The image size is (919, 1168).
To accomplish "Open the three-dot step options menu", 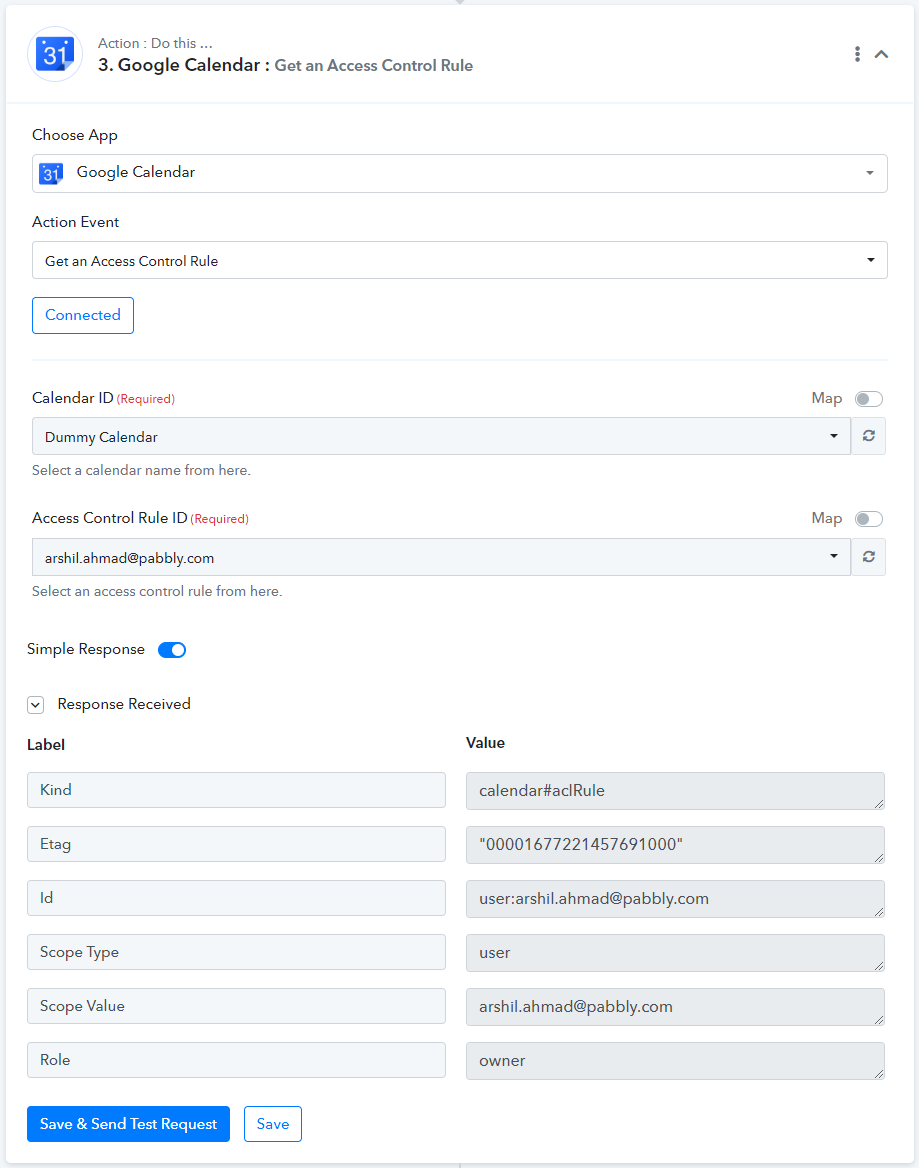I will [857, 54].
